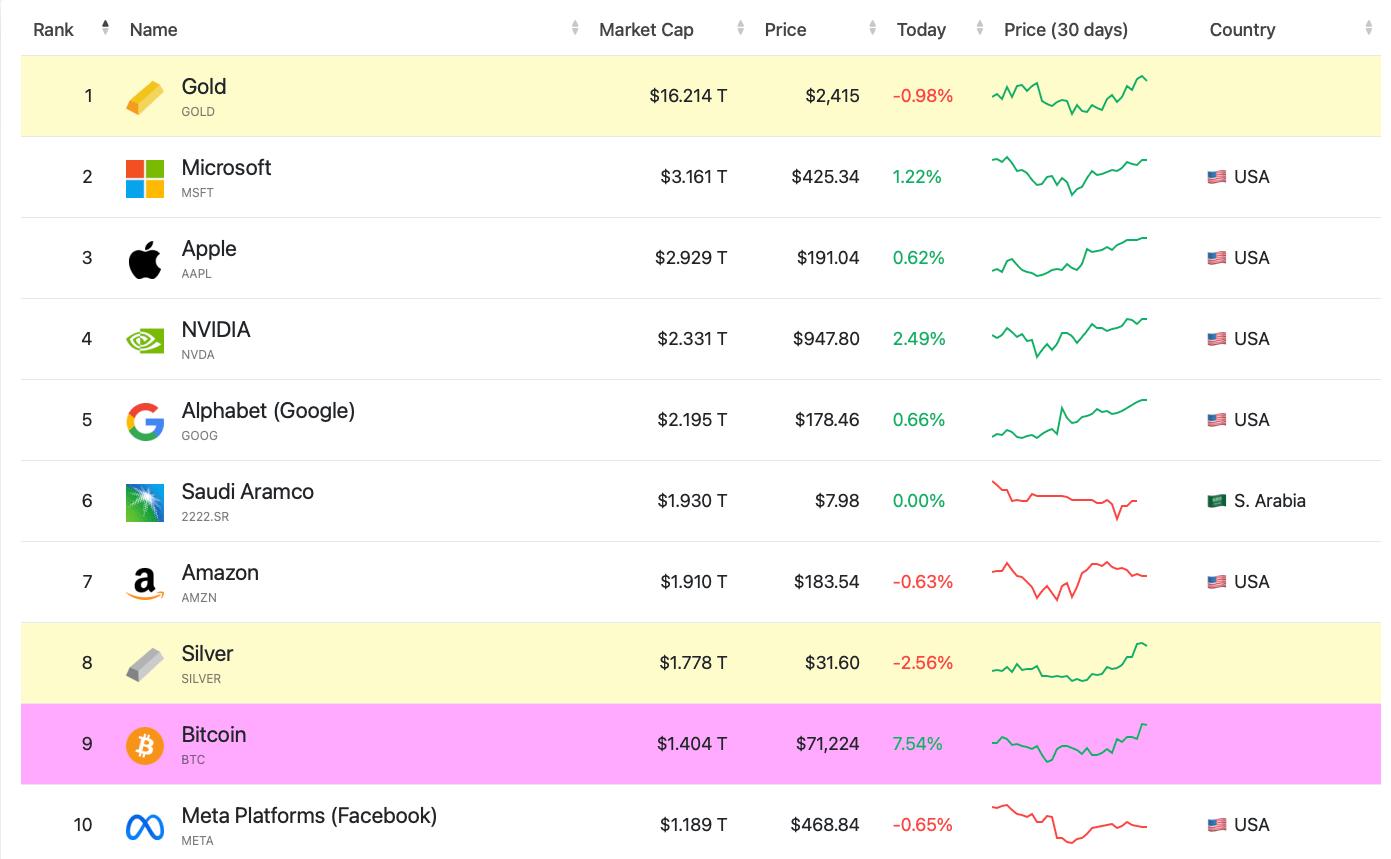Click the Apple logo icon

[x=145, y=259]
